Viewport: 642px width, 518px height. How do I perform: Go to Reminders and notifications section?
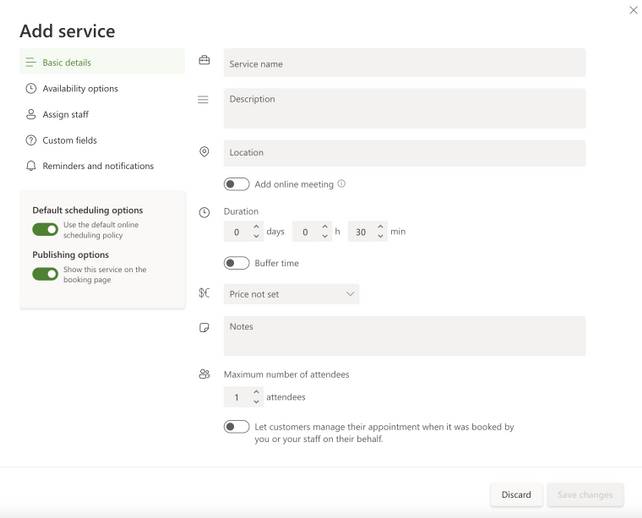click(x=98, y=166)
